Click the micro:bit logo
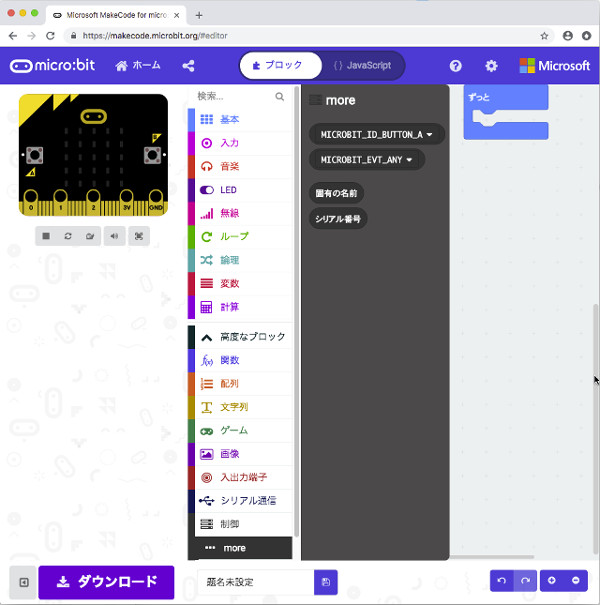Image resolution: width=600 pixels, height=605 pixels. 52,66
